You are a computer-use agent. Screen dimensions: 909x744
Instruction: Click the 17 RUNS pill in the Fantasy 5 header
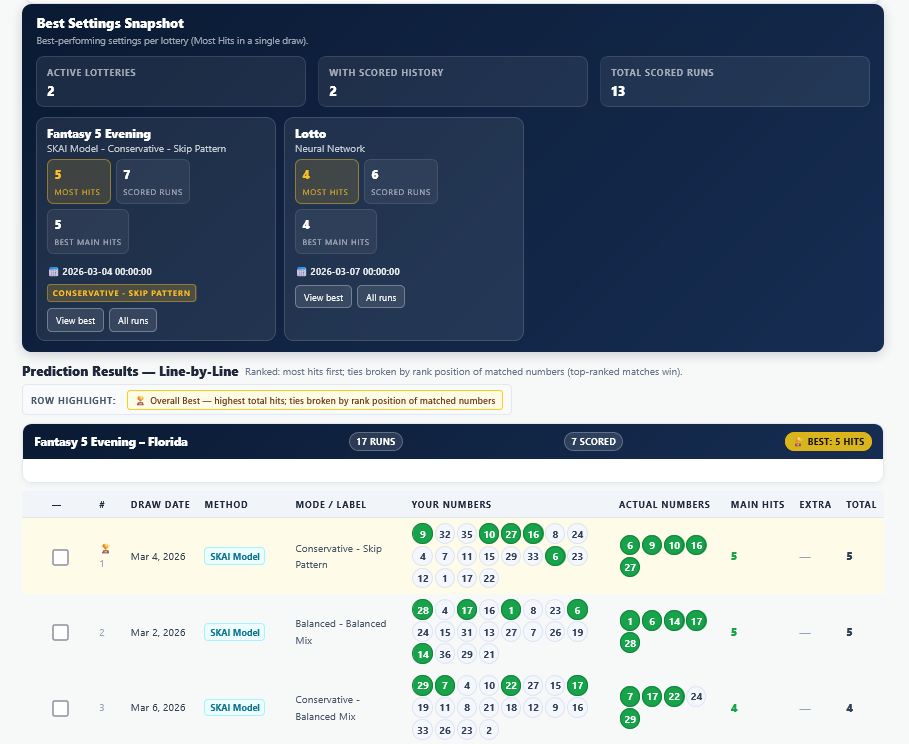[x=376, y=441]
